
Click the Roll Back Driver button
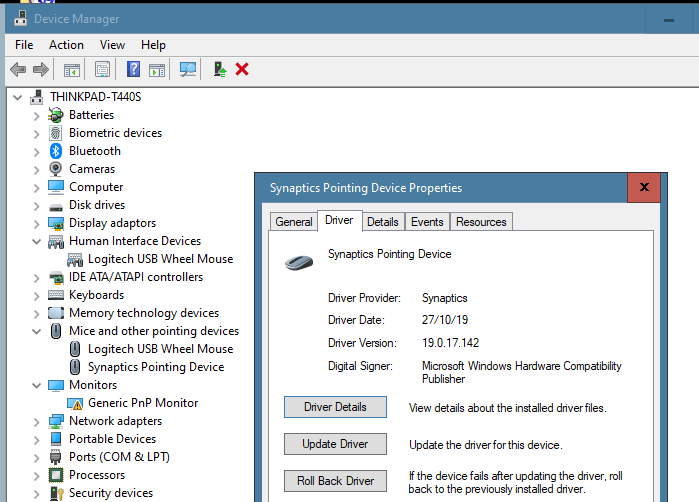[335, 481]
